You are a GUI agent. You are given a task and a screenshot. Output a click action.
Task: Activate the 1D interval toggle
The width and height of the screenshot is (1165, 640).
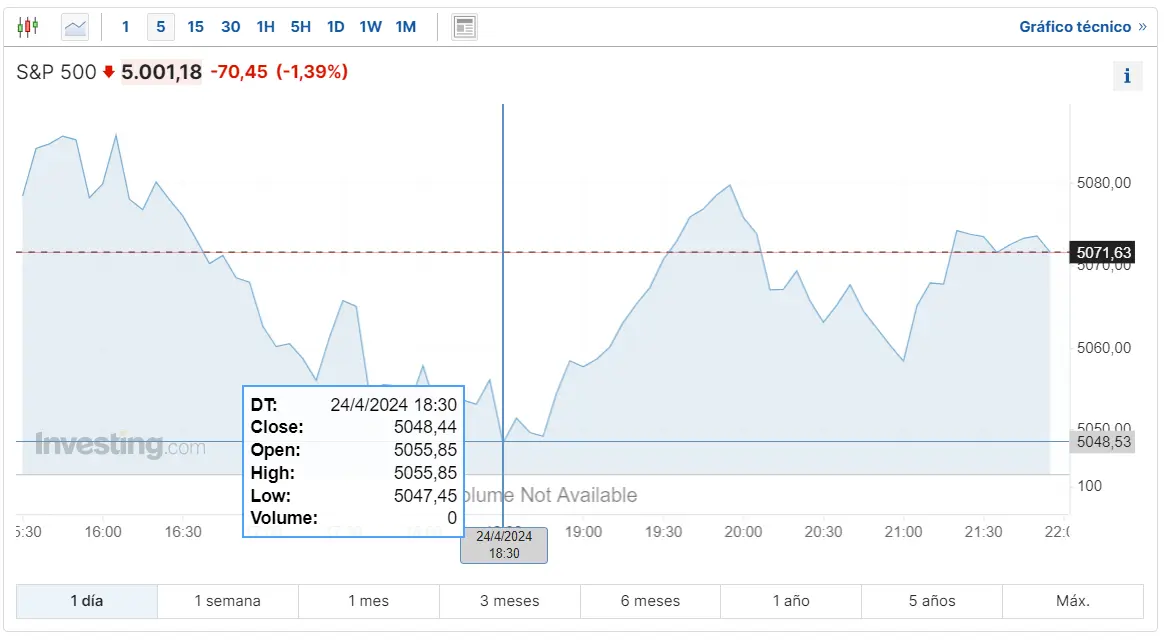335,27
